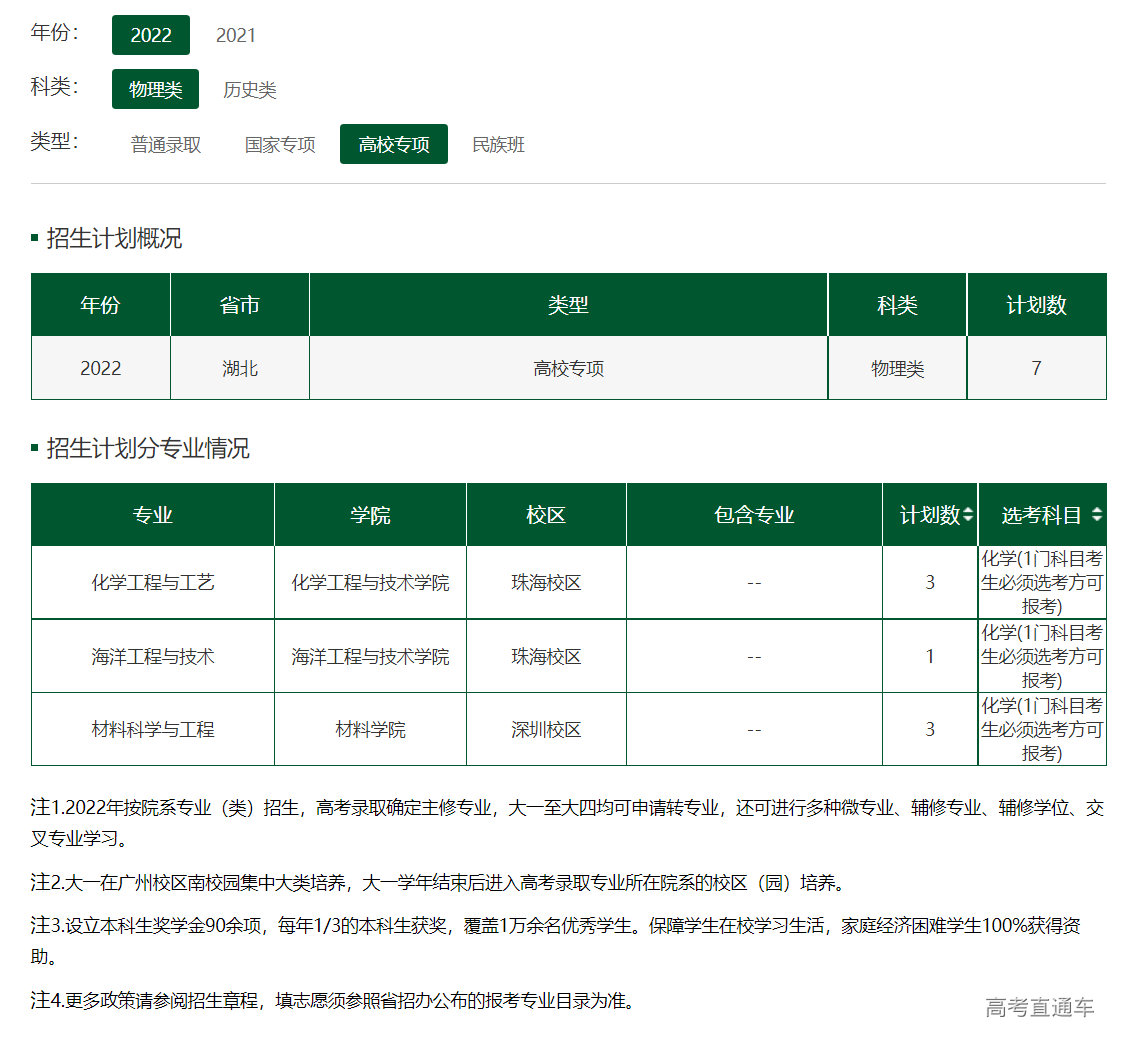
Task: Sort the 计划数 column using its sort arrows
Action: pos(966,514)
